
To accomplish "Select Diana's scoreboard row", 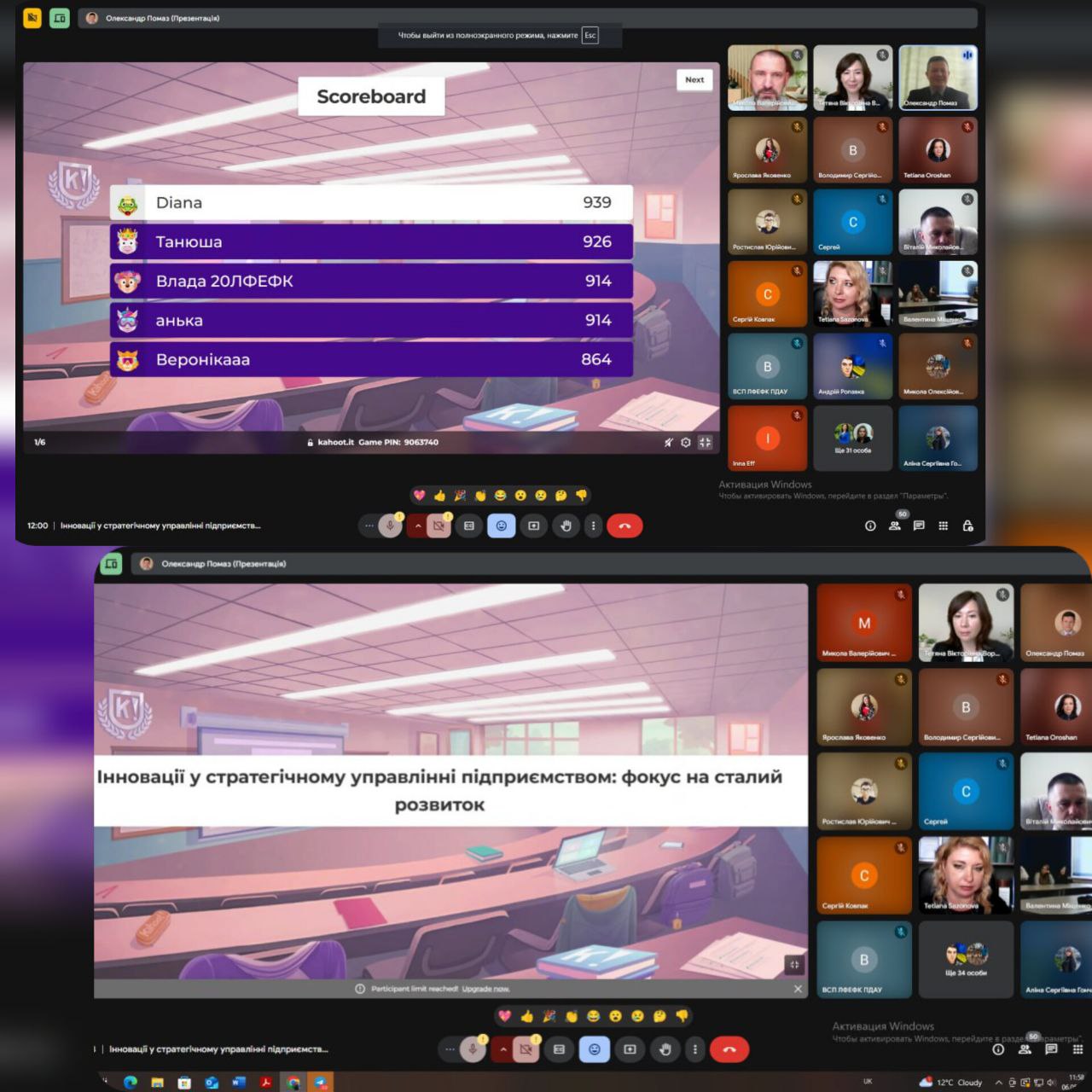I will (x=371, y=203).
